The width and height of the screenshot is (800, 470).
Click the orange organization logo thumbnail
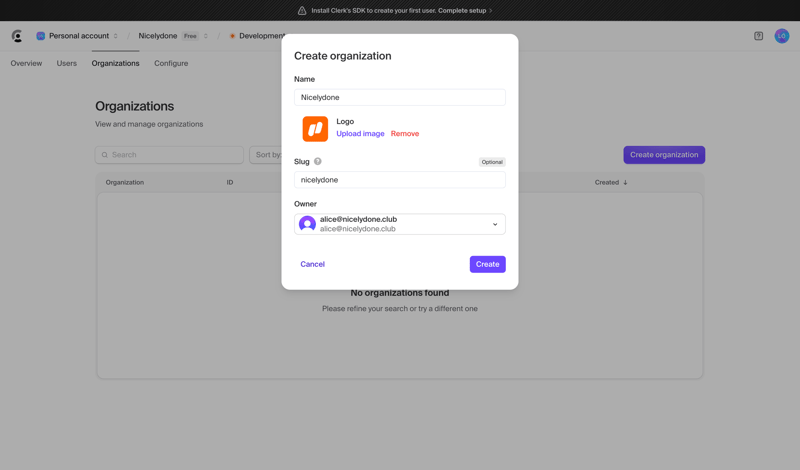pos(315,129)
